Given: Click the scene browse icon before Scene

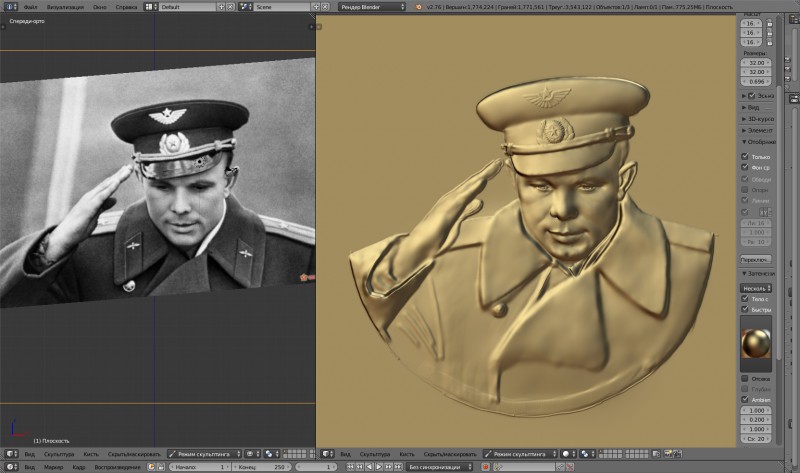Looking at the screenshot, I should 245,7.
